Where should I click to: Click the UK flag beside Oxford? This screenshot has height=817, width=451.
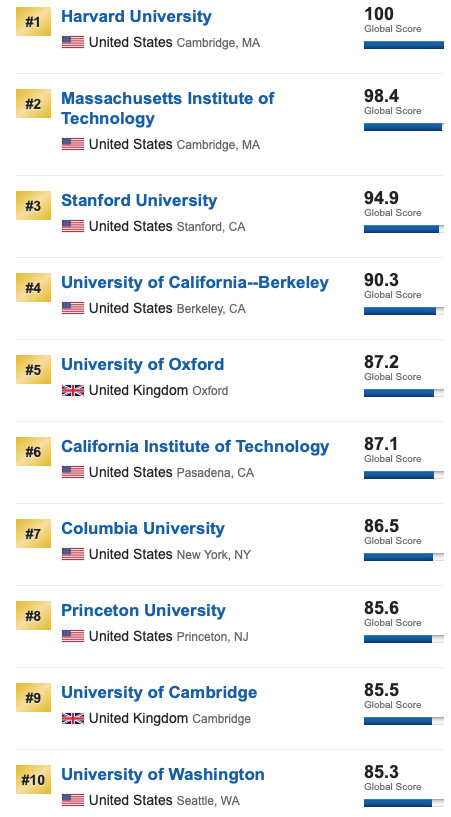coord(73,390)
